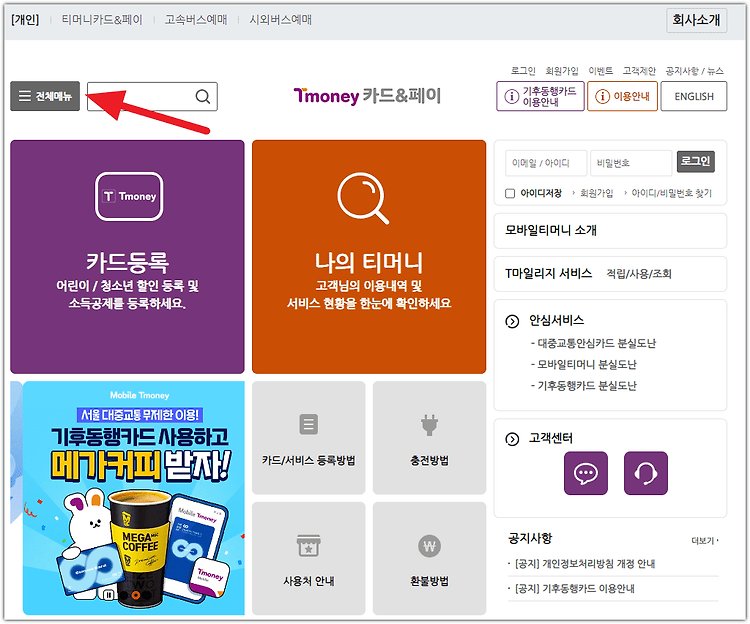Screen dimensions: 750x624
Task: Click the Tmoney card icon in 카드등록 tile
Action: pos(129,196)
